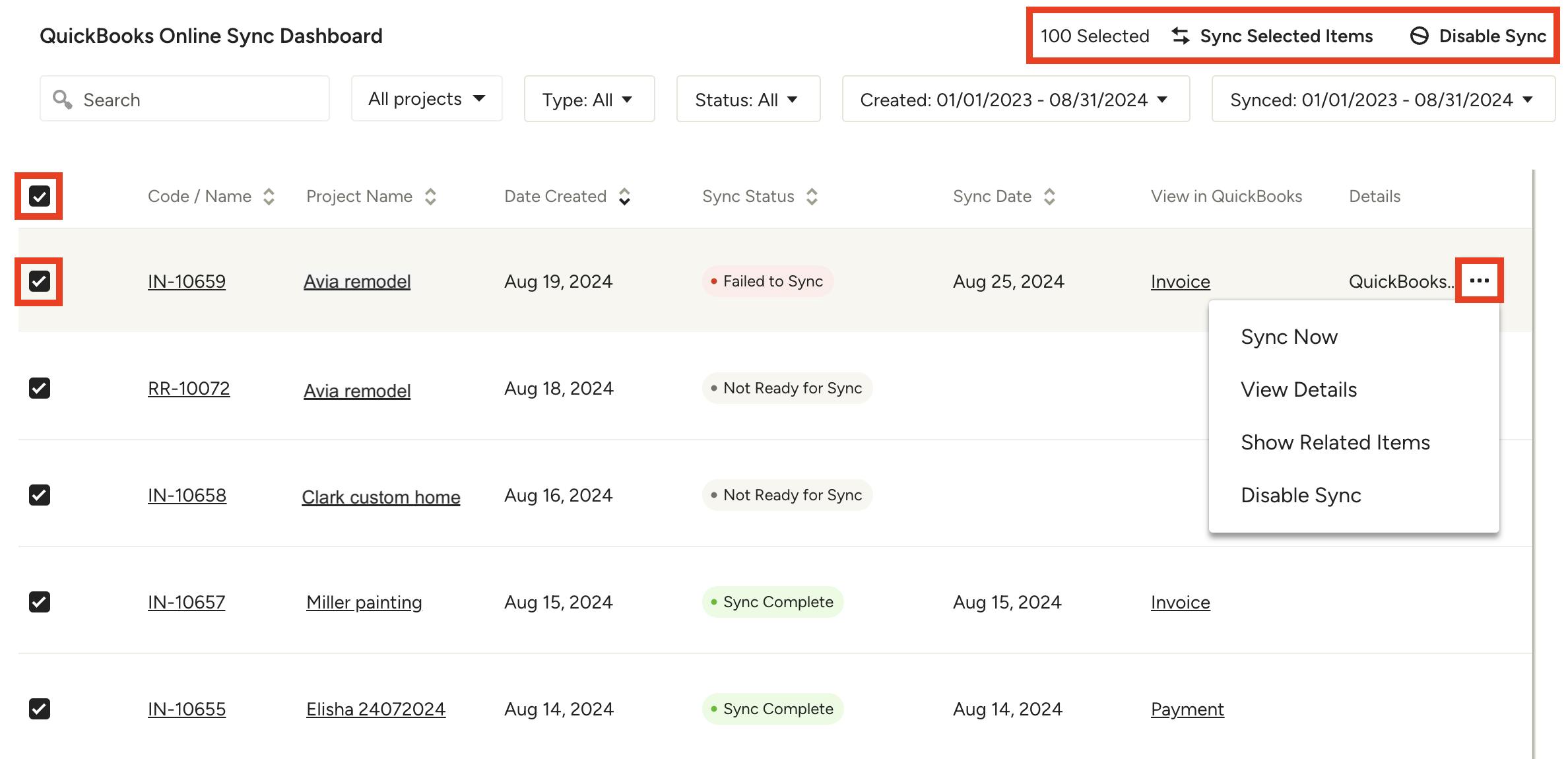Click the Aug 25, 2024 sync date

1008,281
